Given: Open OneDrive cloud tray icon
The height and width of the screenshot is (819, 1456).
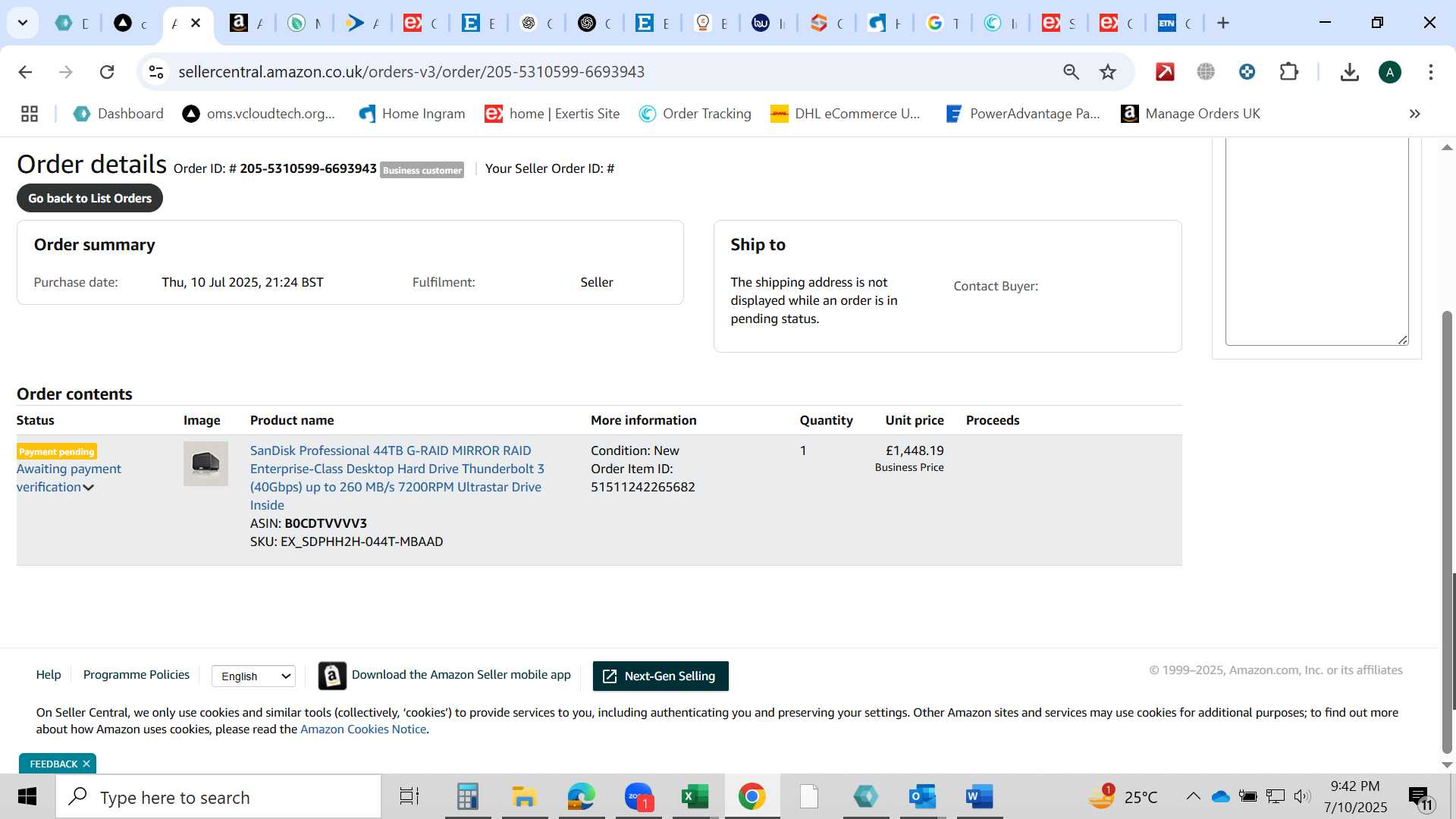Looking at the screenshot, I should coord(1220,796).
